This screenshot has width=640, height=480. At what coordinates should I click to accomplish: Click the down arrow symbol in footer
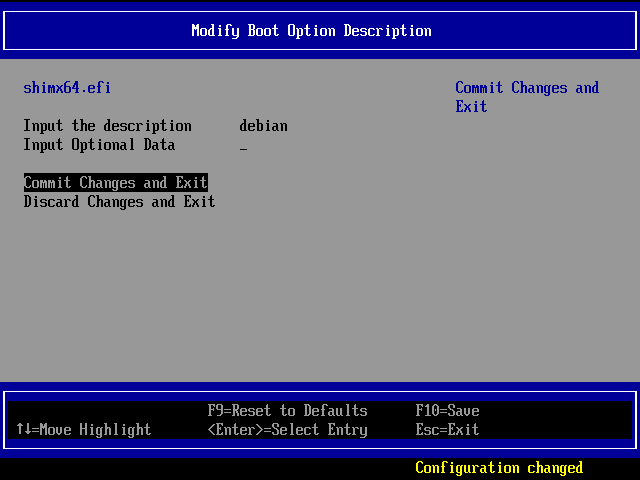(27, 430)
